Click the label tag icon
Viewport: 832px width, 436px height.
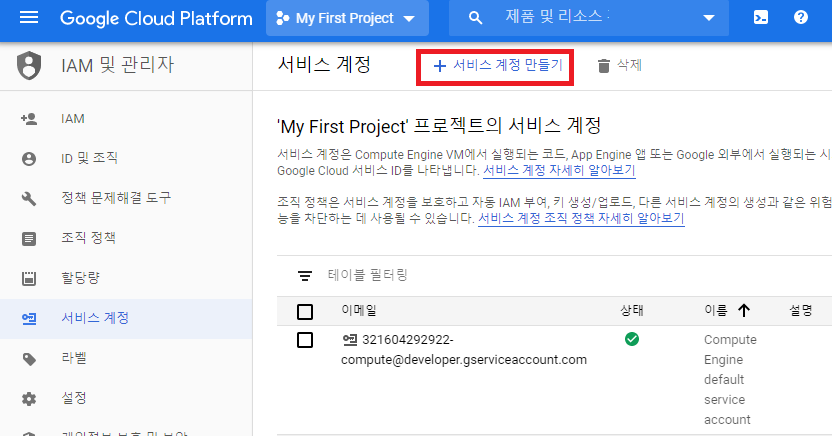[x=29, y=359]
